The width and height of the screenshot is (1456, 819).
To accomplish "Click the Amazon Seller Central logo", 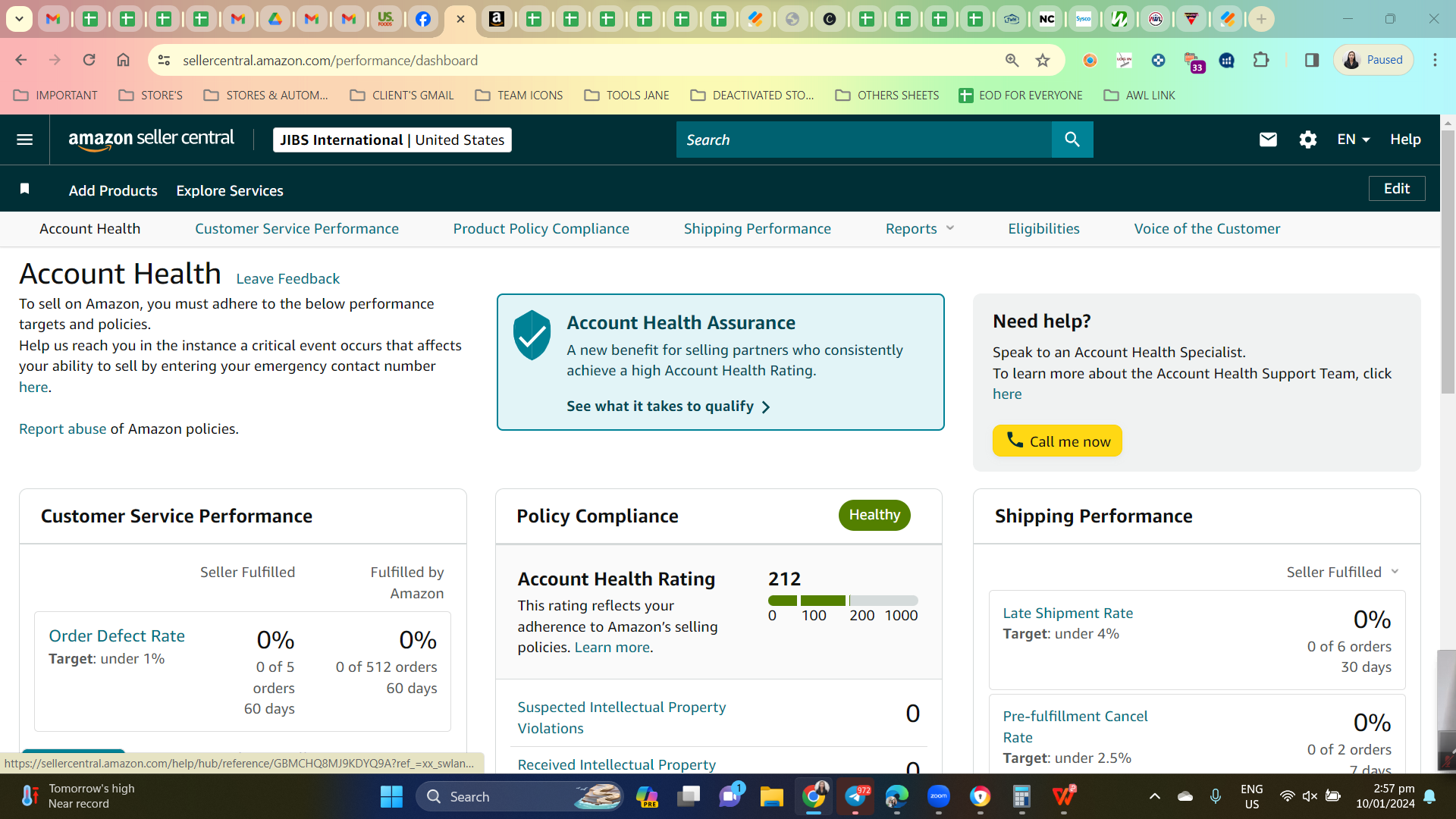I will 152,140.
